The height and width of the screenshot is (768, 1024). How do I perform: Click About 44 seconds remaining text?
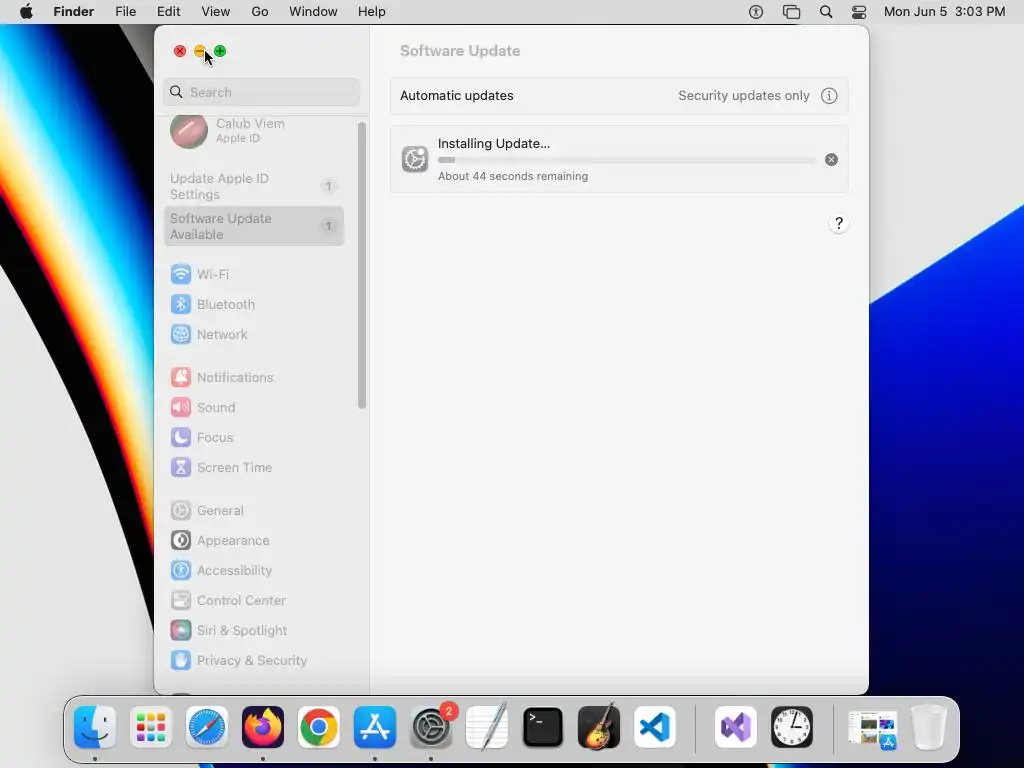(x=513, y=176)
